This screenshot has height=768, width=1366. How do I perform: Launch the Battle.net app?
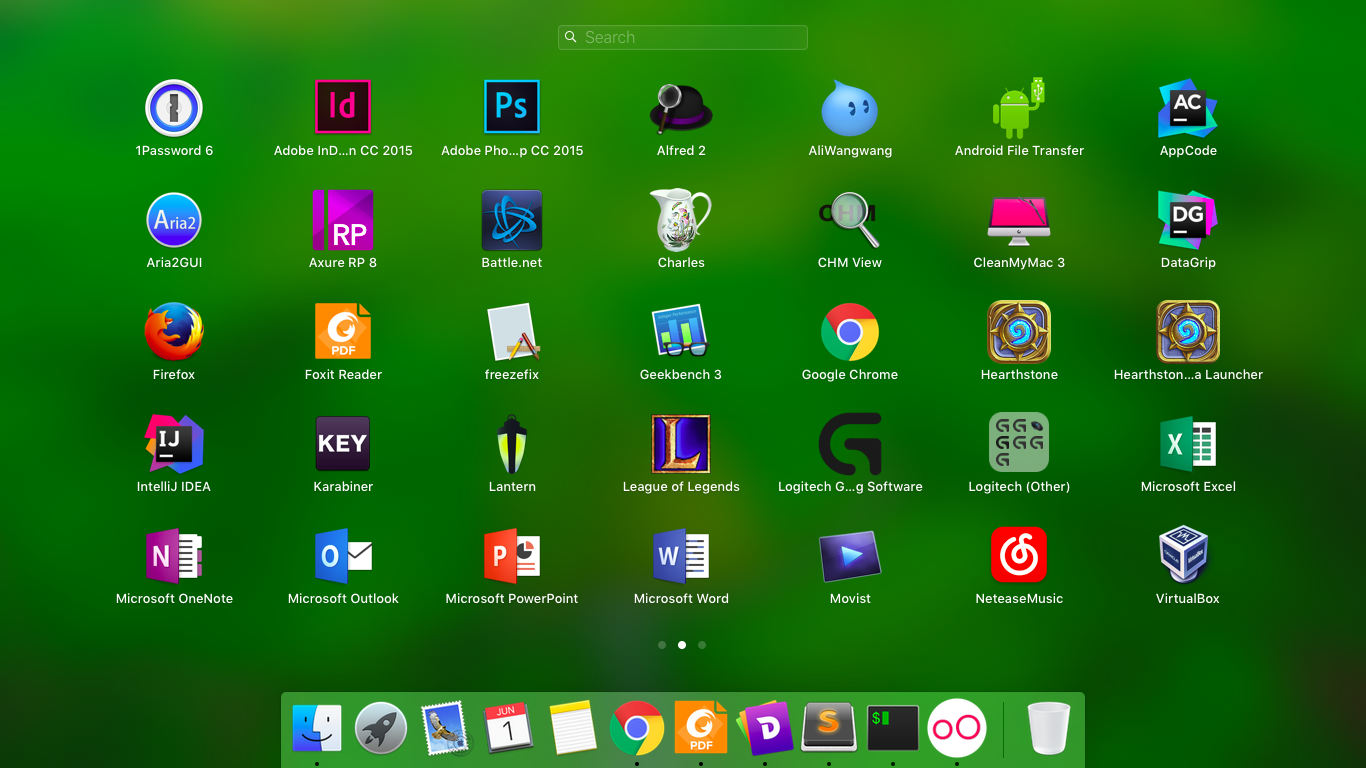click(512, 220)
